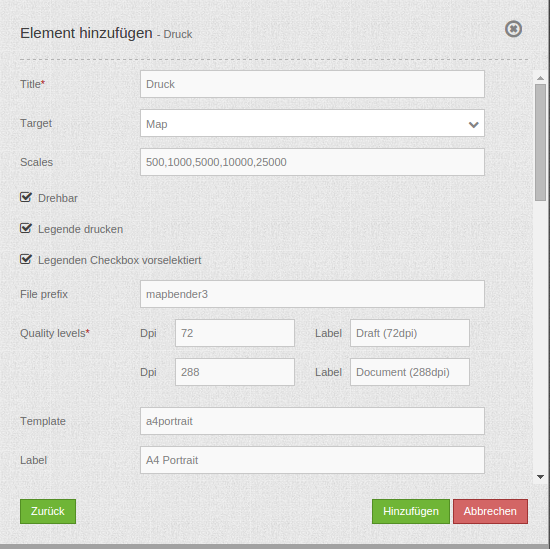Click the Target dropdown chevron arrow
Image resolution: width=550 pixels, height=549 pixels.
(x=474, y=125)
